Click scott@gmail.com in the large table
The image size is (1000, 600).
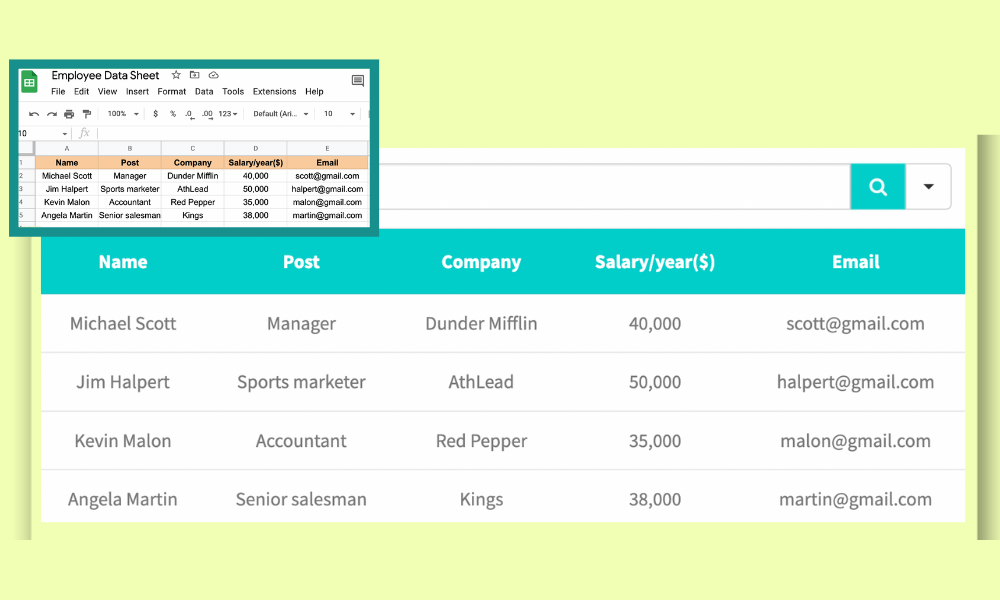[x=855, y=324]
